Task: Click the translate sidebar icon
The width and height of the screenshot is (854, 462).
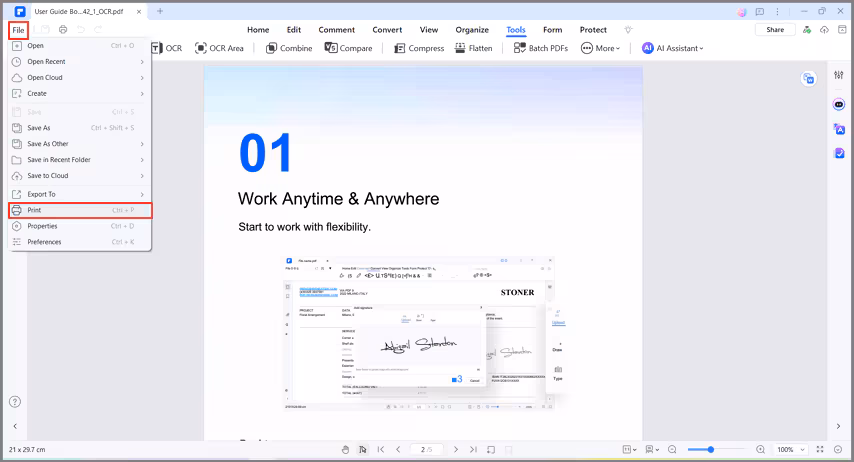Action: (x=839, y=129)
